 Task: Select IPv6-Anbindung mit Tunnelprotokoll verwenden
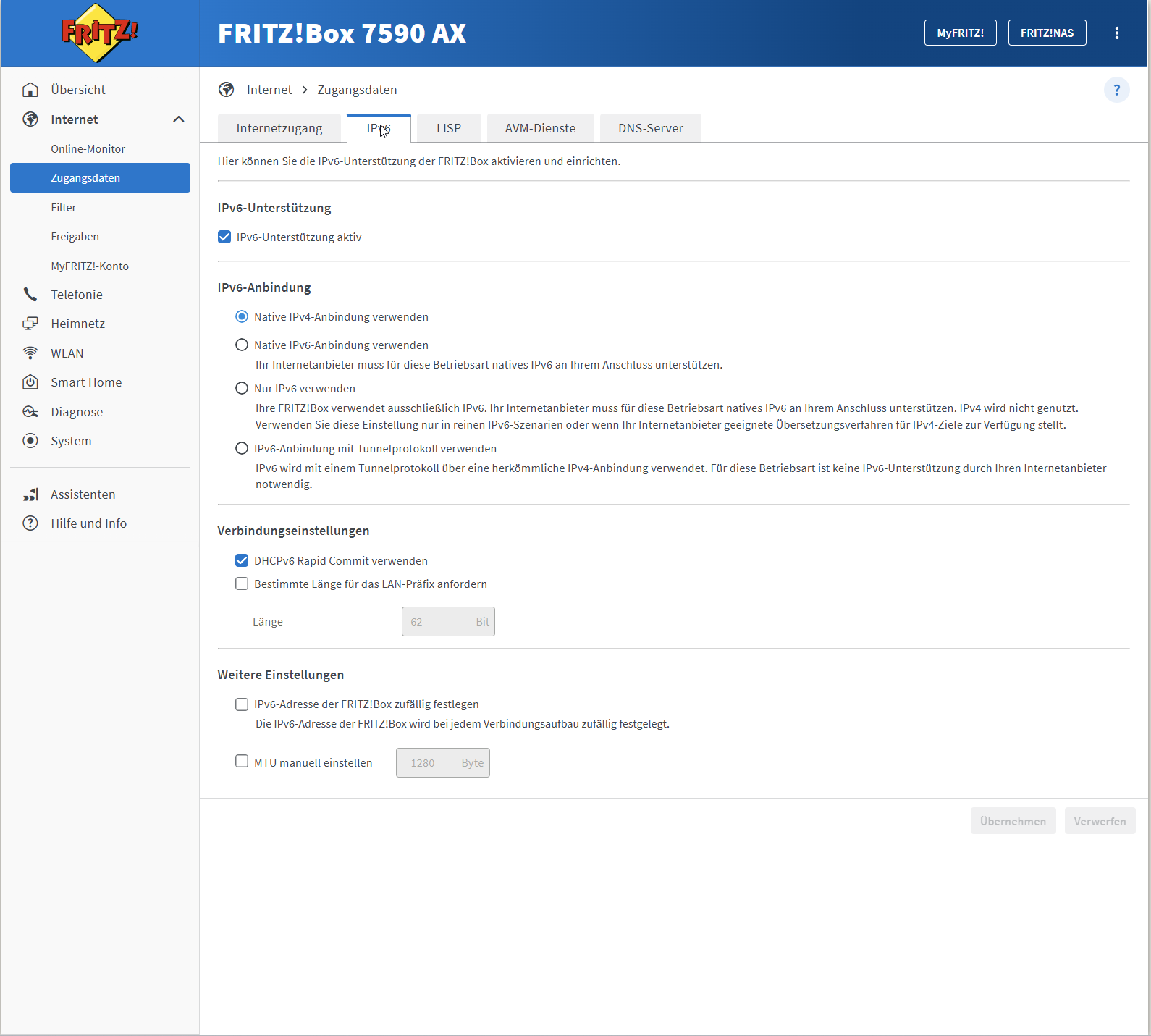tap(242, 449)
